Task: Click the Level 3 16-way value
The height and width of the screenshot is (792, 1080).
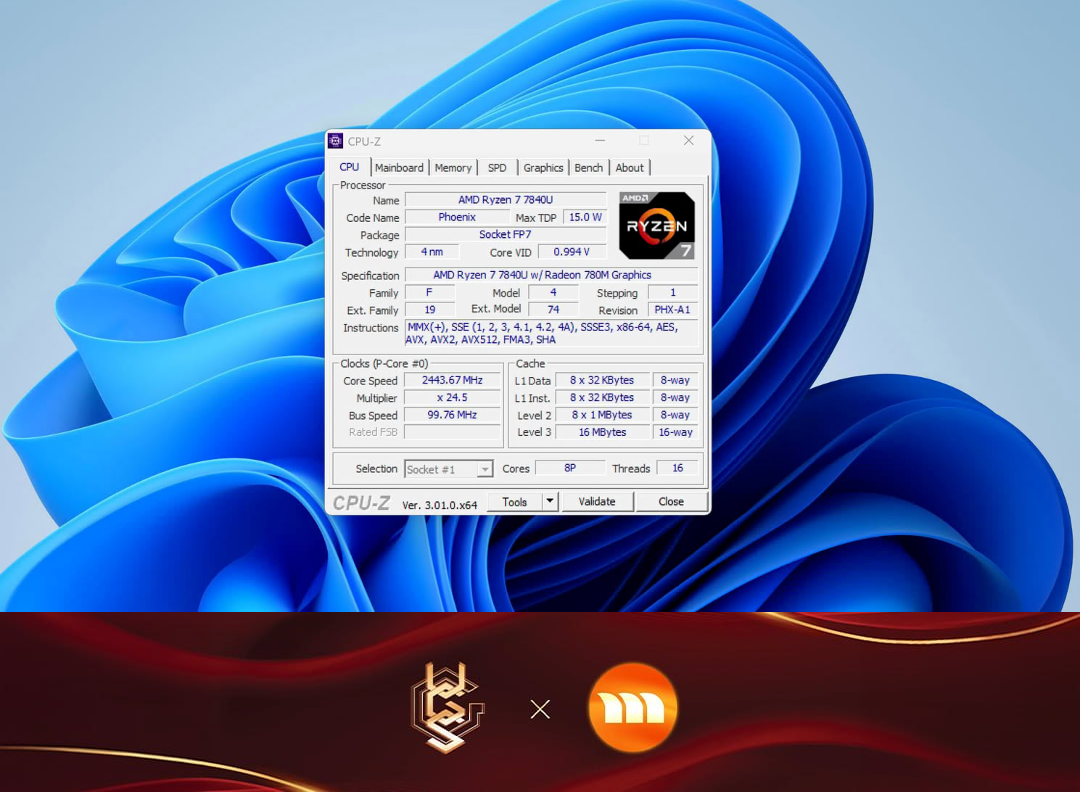Action: click(675, 432)
